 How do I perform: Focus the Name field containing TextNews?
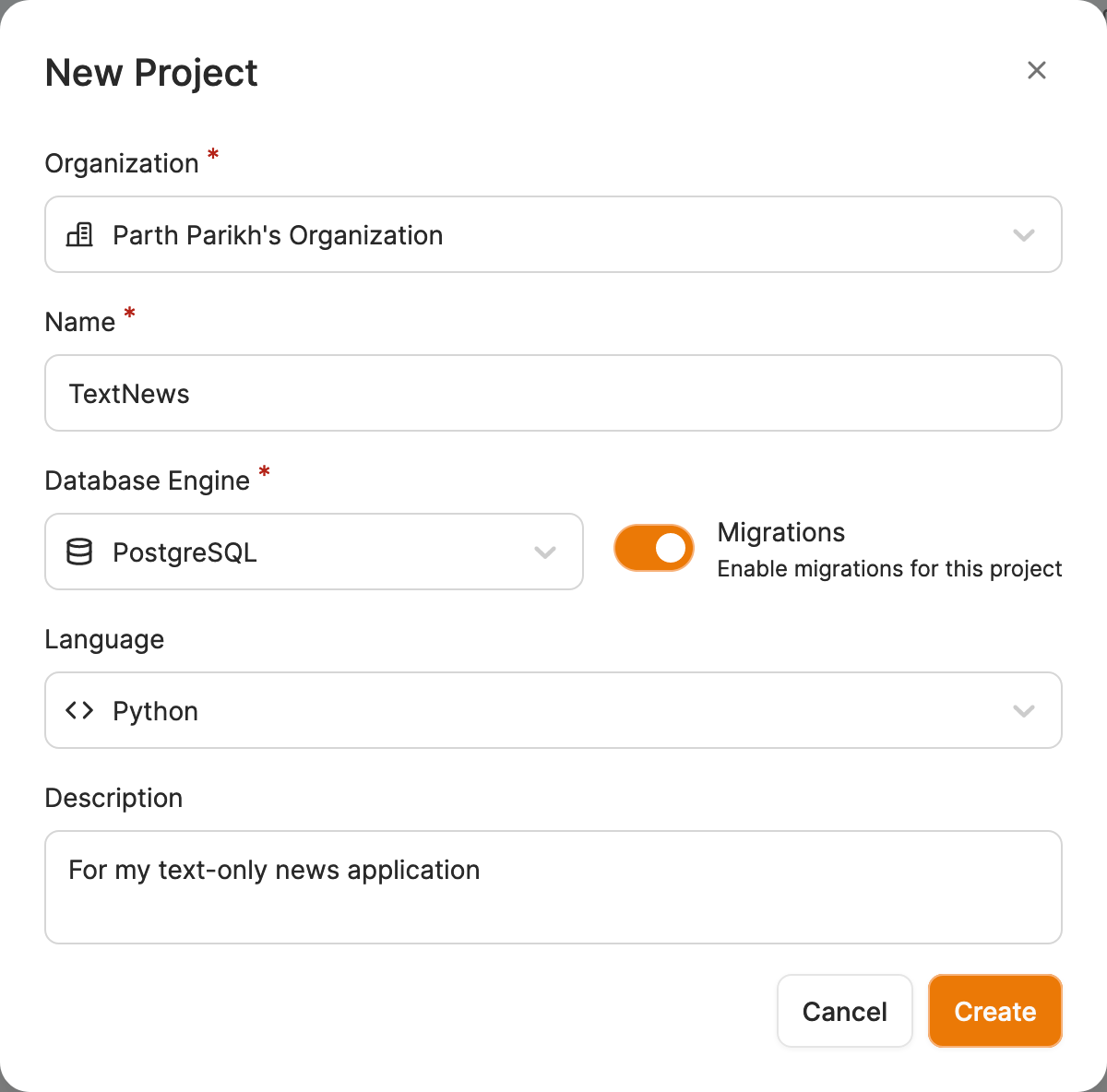(x=553, y=394)
